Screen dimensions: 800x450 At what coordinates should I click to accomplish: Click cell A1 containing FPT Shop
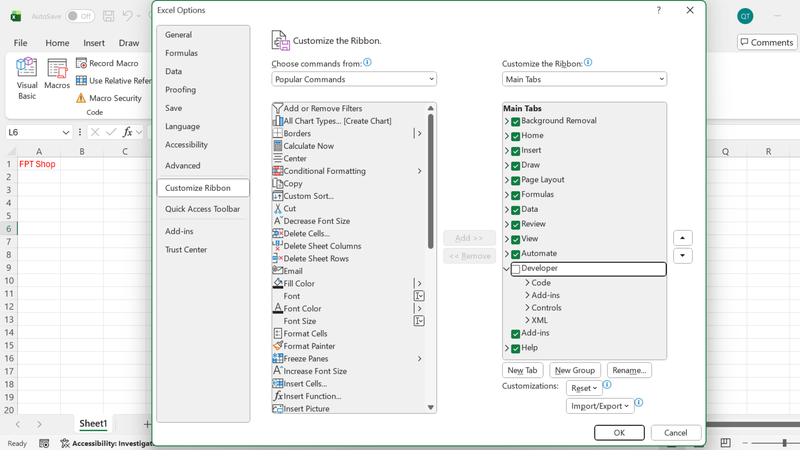39,164
